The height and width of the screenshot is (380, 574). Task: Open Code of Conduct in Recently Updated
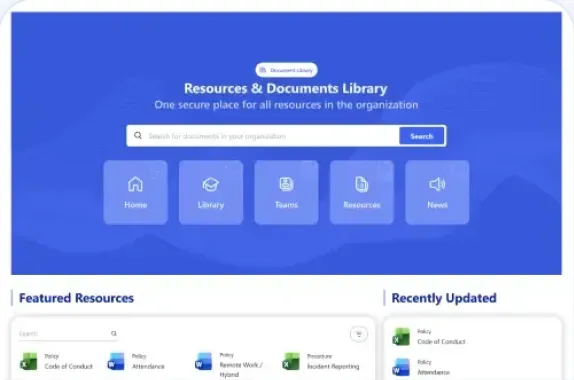point(441,342)
